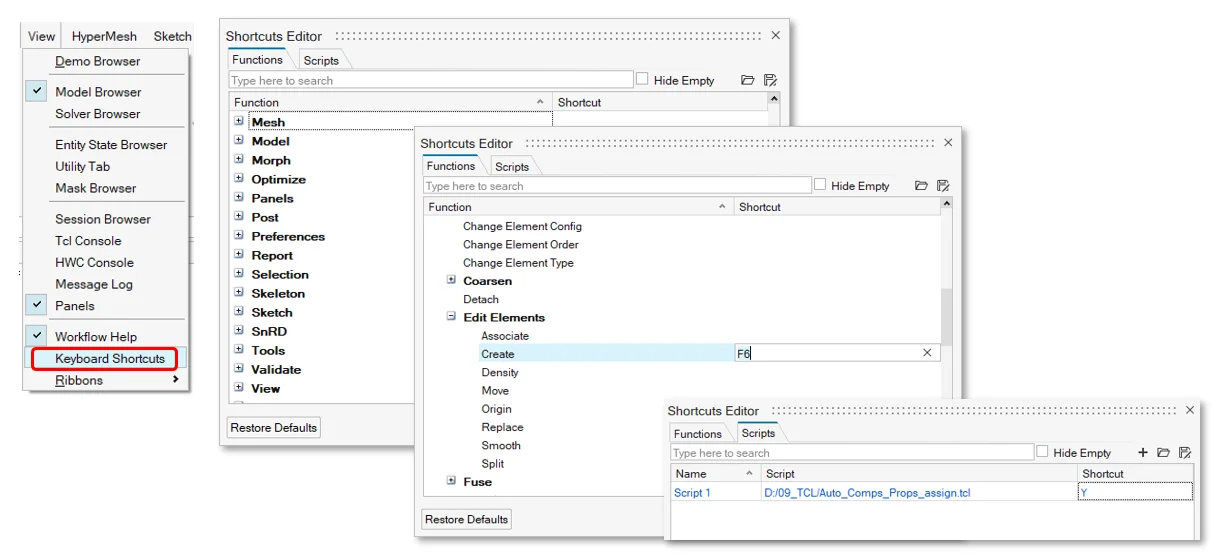The width and height of the screenshot is (1220, 559).
Task: Tick Hide Empty in the back Shortcuts Editor
Action: (643, 80)
